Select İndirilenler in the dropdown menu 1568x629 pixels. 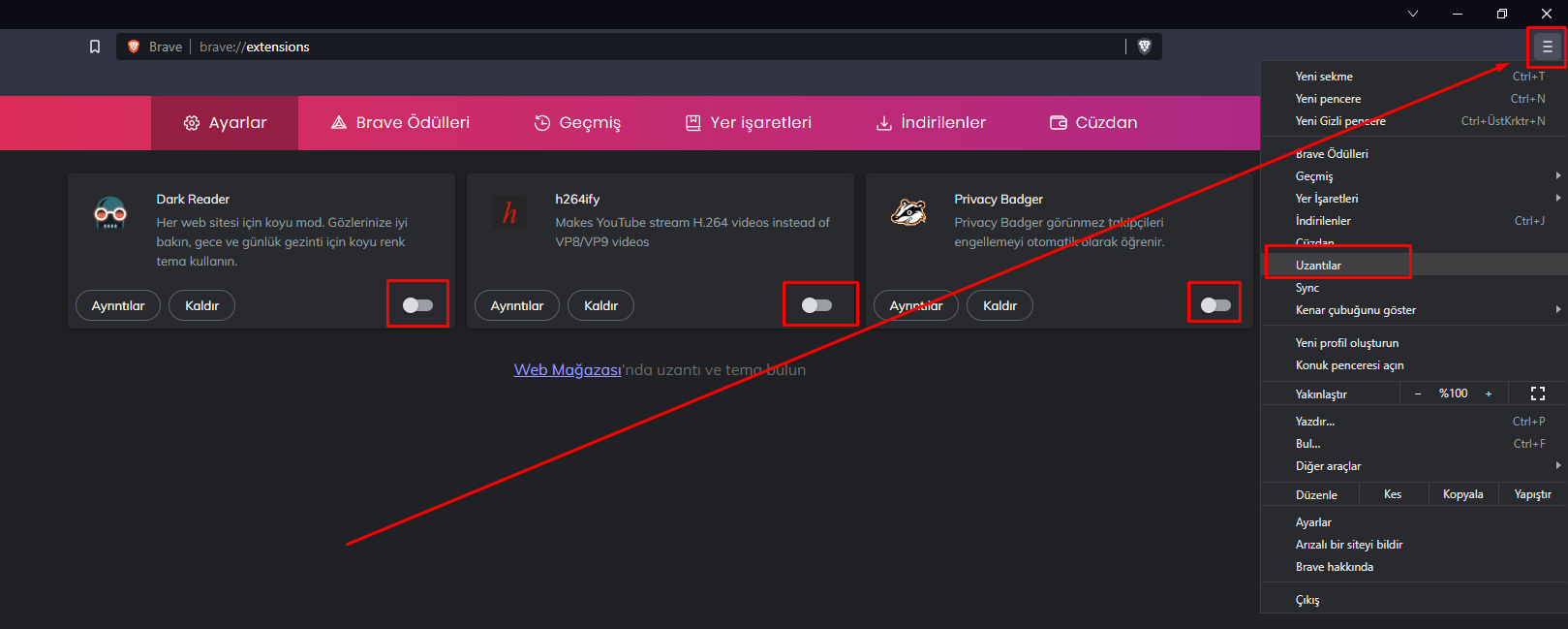click(1414, 221)
